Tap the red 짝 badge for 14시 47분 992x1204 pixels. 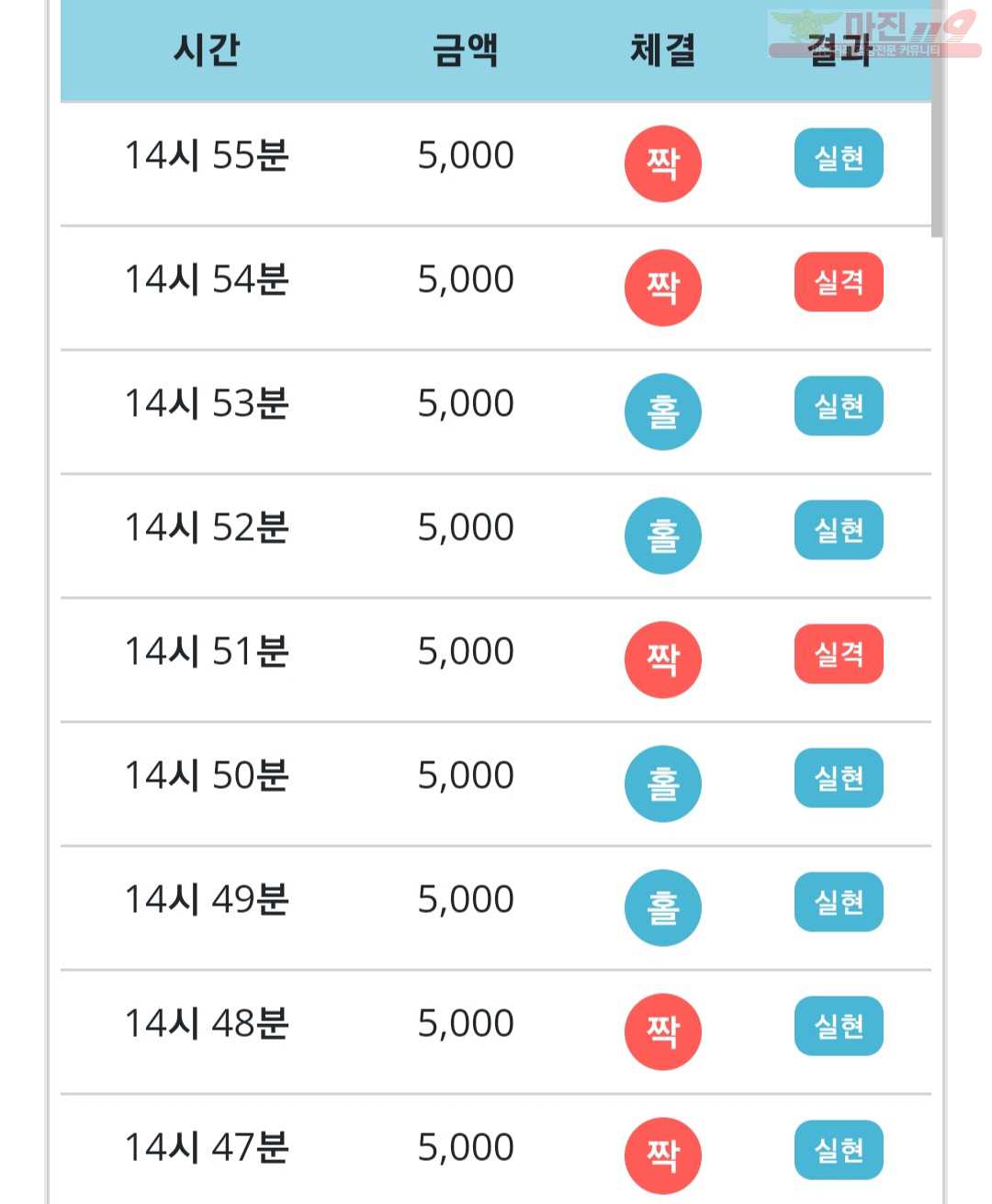coord(662,1155)
